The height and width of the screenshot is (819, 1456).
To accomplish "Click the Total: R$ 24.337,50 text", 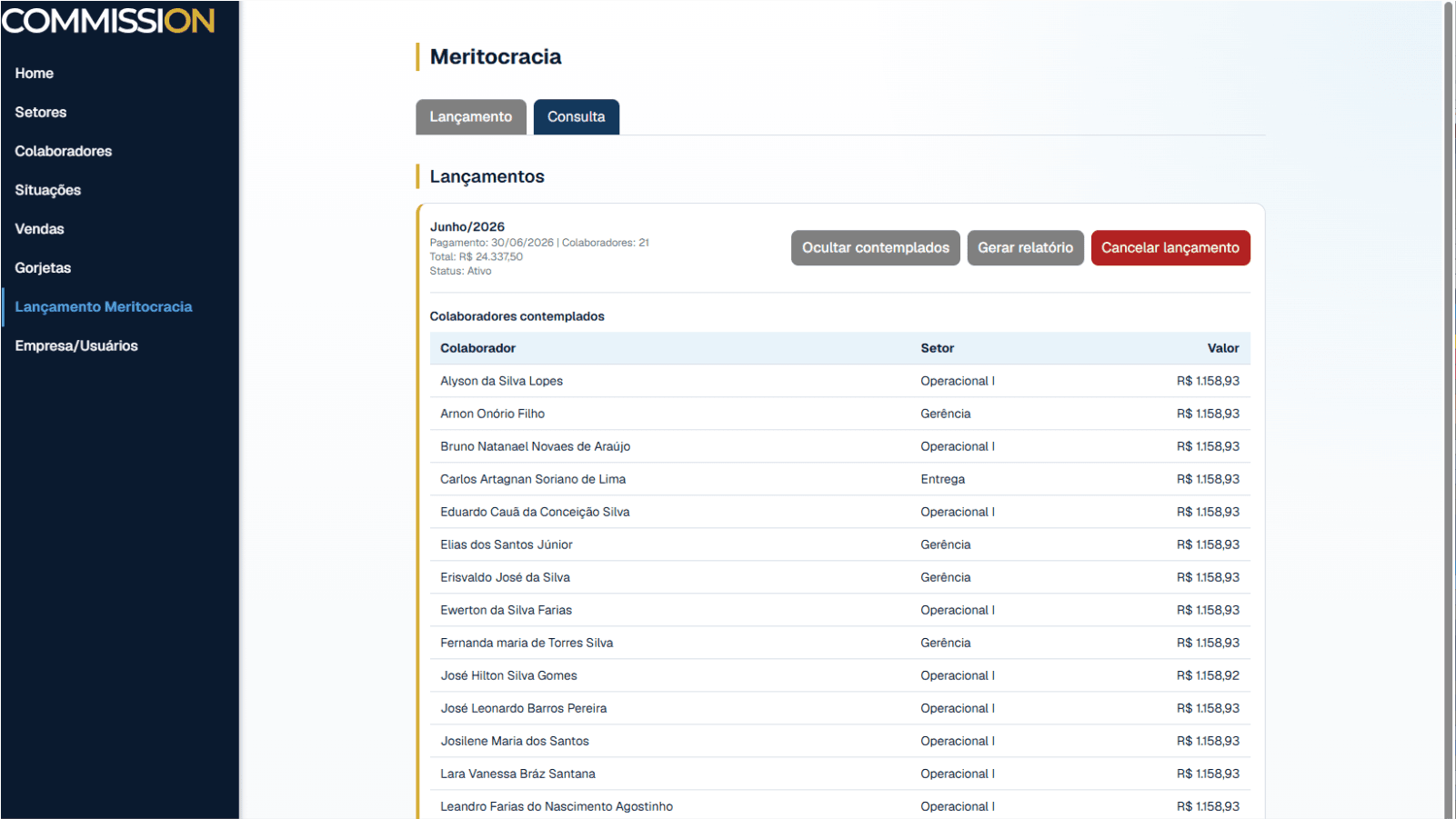I will 477,257.
